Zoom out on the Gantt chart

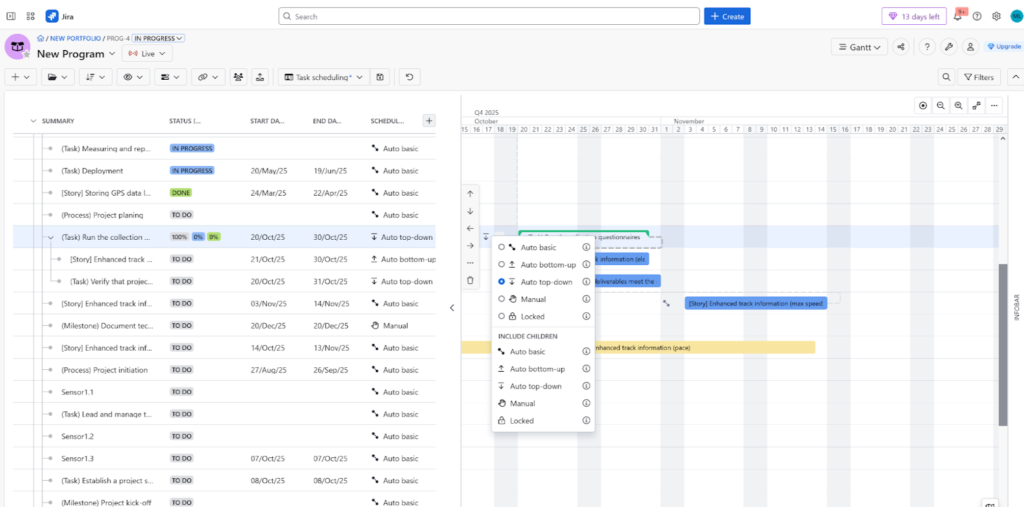pos(941,105)
